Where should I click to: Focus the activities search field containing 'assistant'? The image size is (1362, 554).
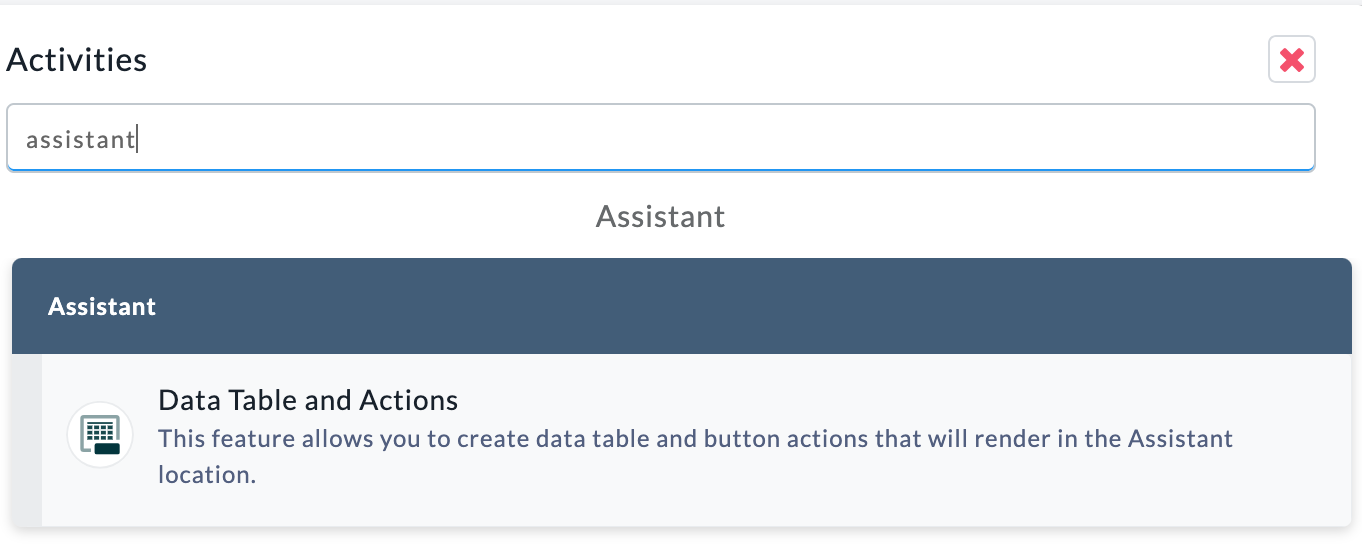click(660, 137)
